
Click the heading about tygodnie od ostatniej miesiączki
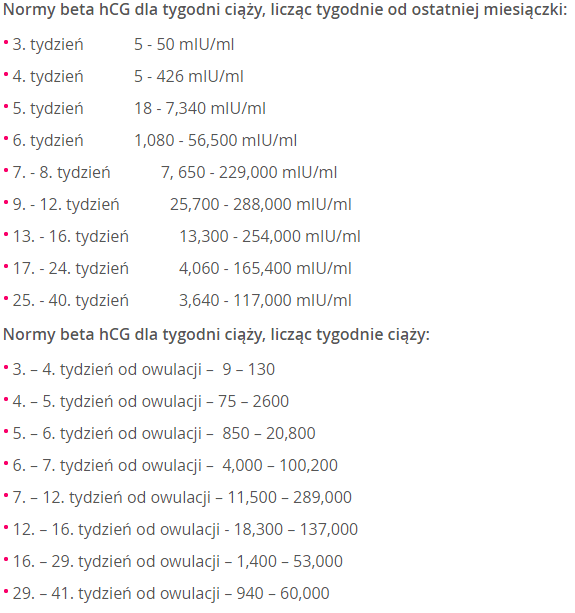[x=285, y=10]
